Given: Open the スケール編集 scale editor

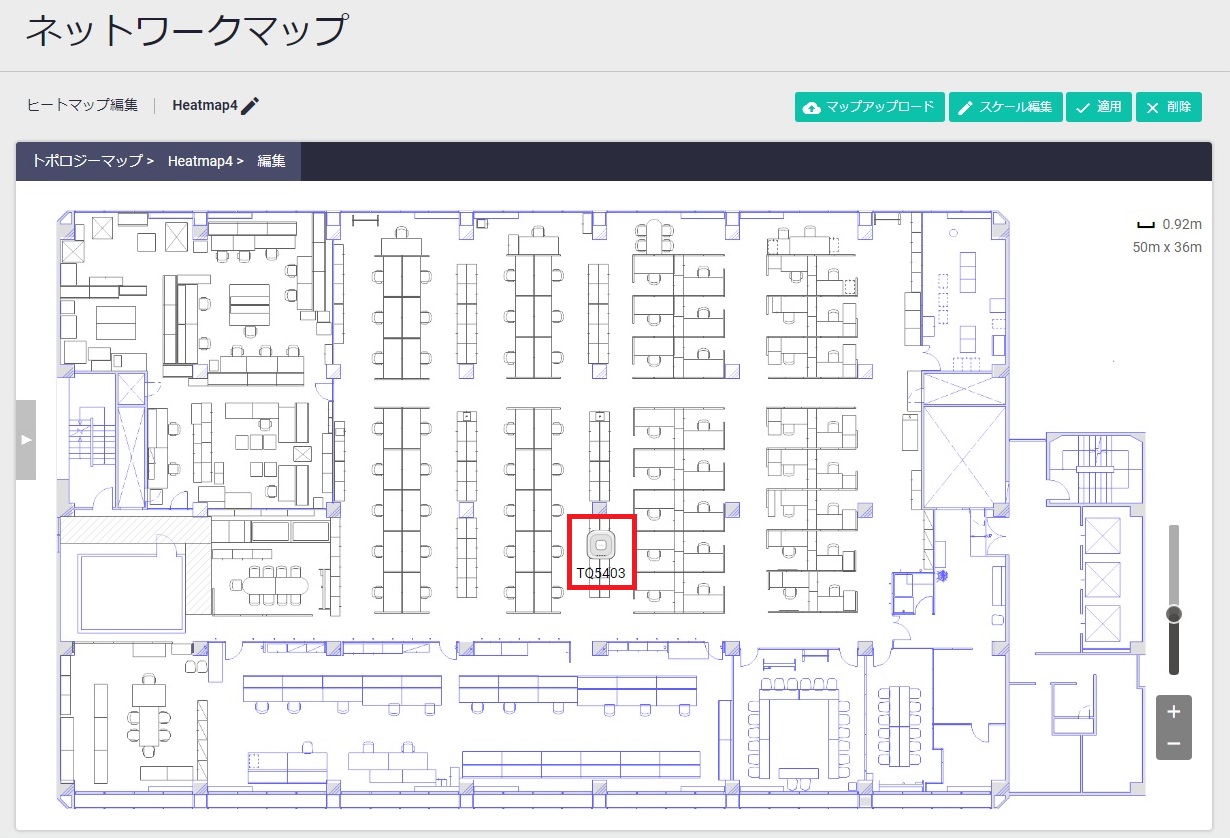Looking at the screenshot, I should click(x=1005, y=107).
